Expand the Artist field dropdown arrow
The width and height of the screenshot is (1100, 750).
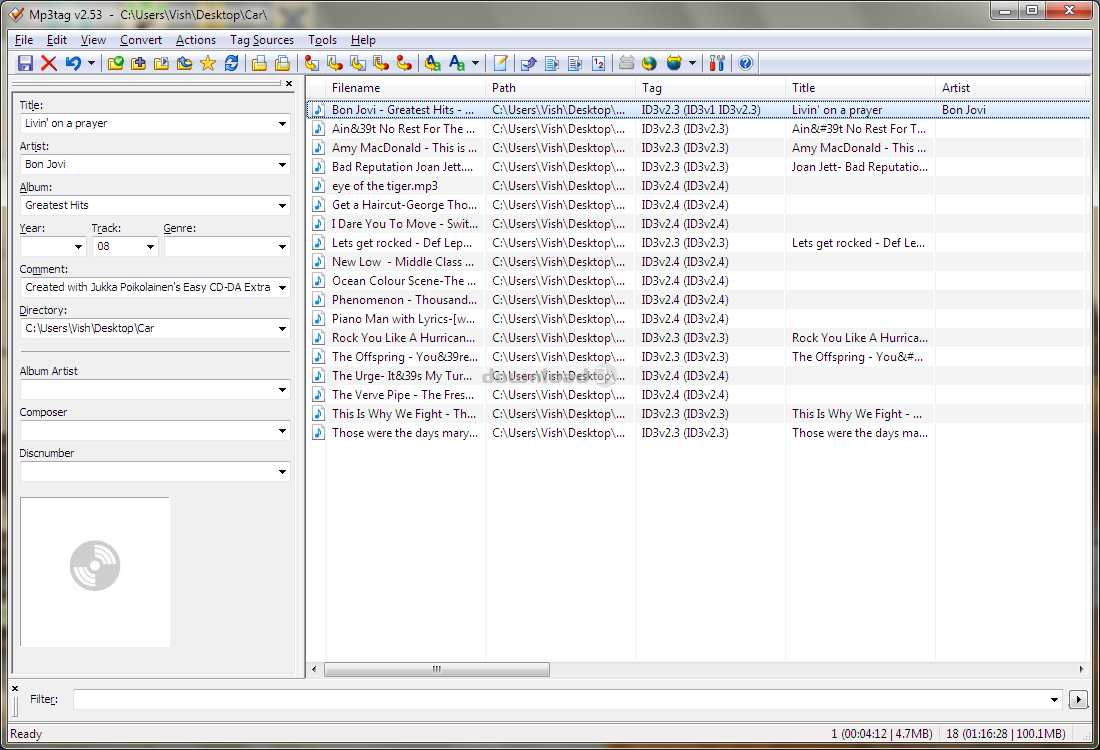(x=282, y=165)
